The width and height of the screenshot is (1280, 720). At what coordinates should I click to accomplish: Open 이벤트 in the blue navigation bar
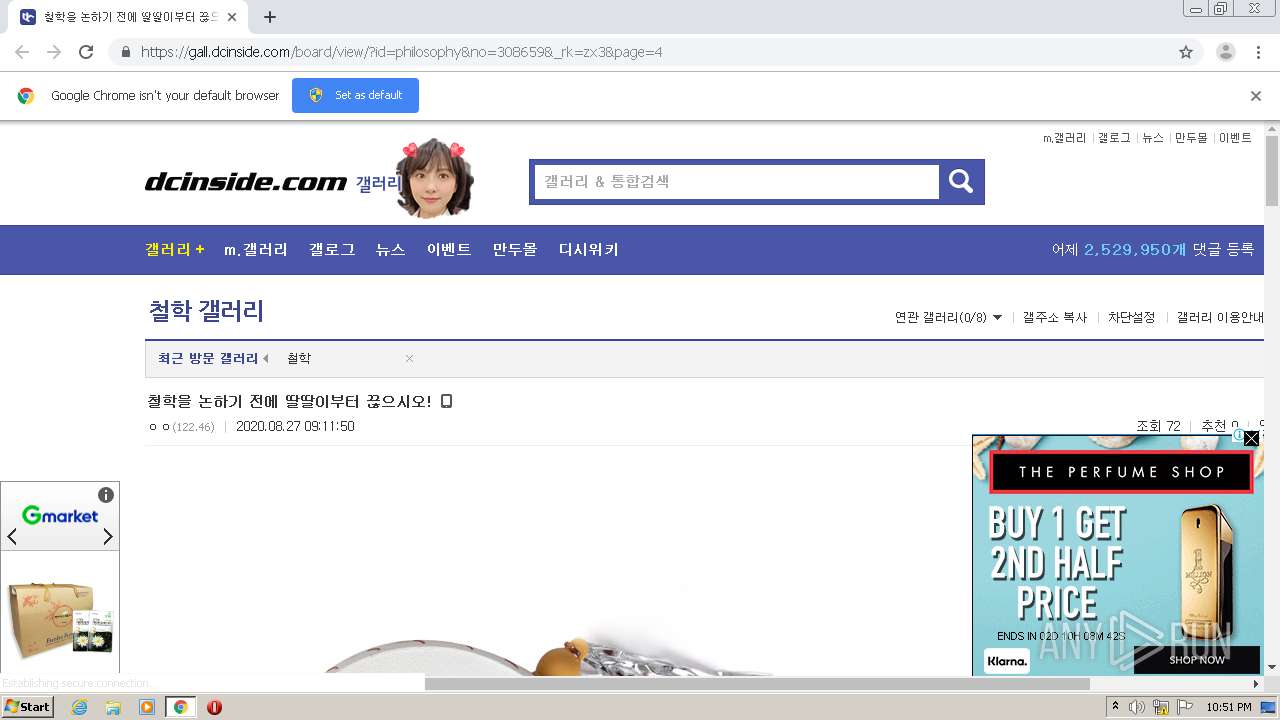tap(449, 249)
